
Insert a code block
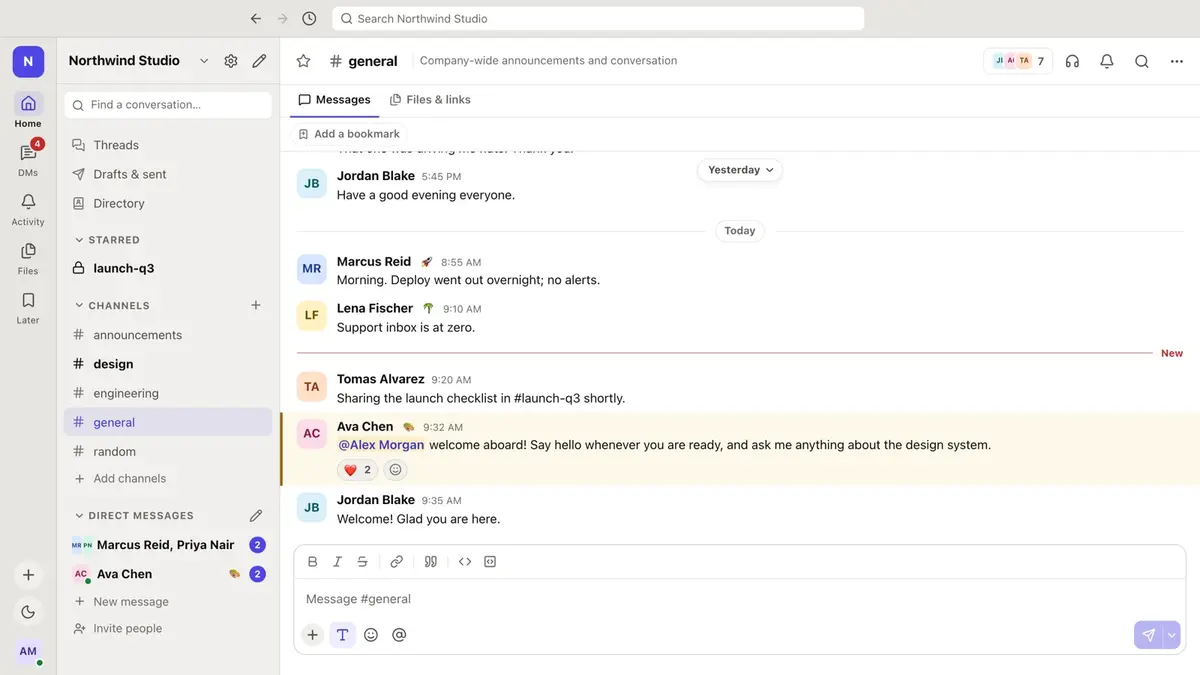coord(490,562)
